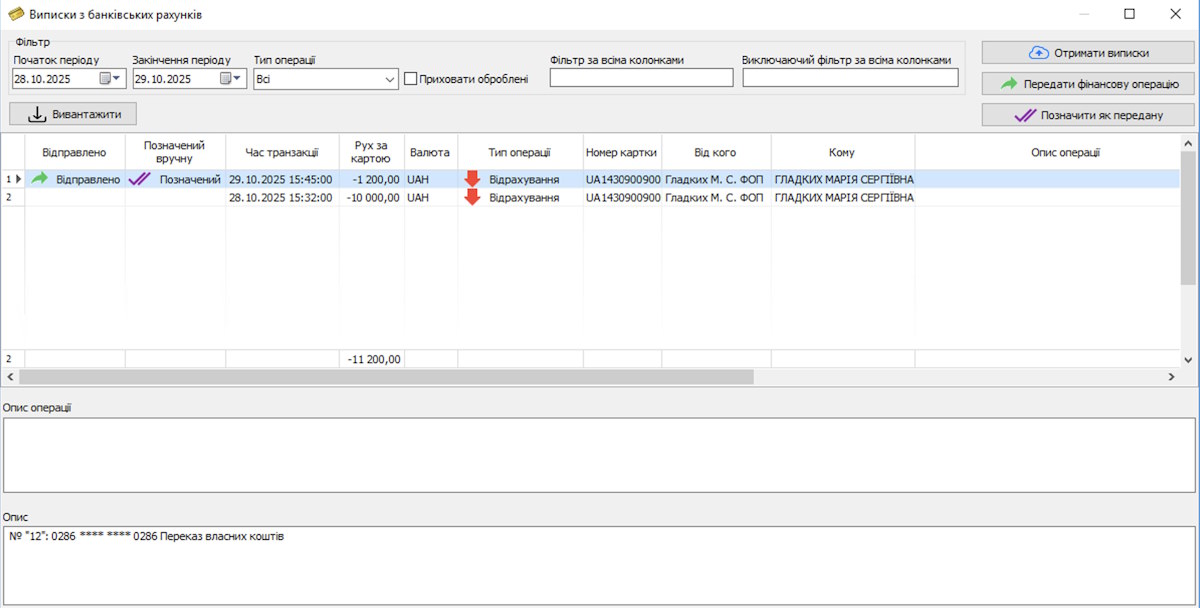
Task: Toggle the Приховати оброблені checkbox
Action: (410, 79)
